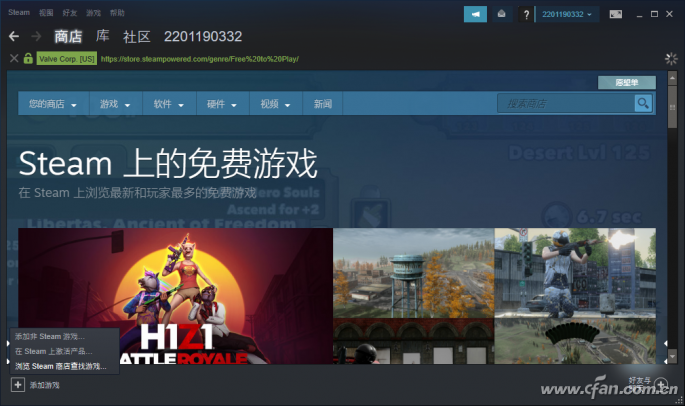Click the page loading spinner icon
Viewport: 685px width, 406px height.
pos(671,59)
